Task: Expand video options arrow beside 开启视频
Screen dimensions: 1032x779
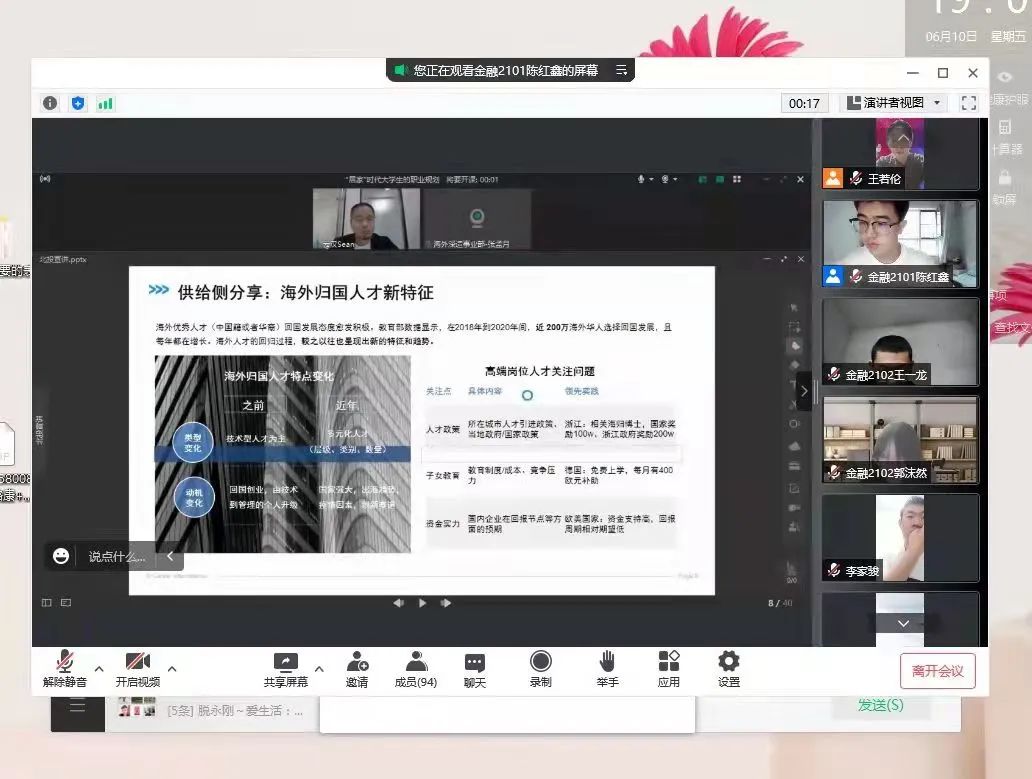Action: tap(172, 669)
